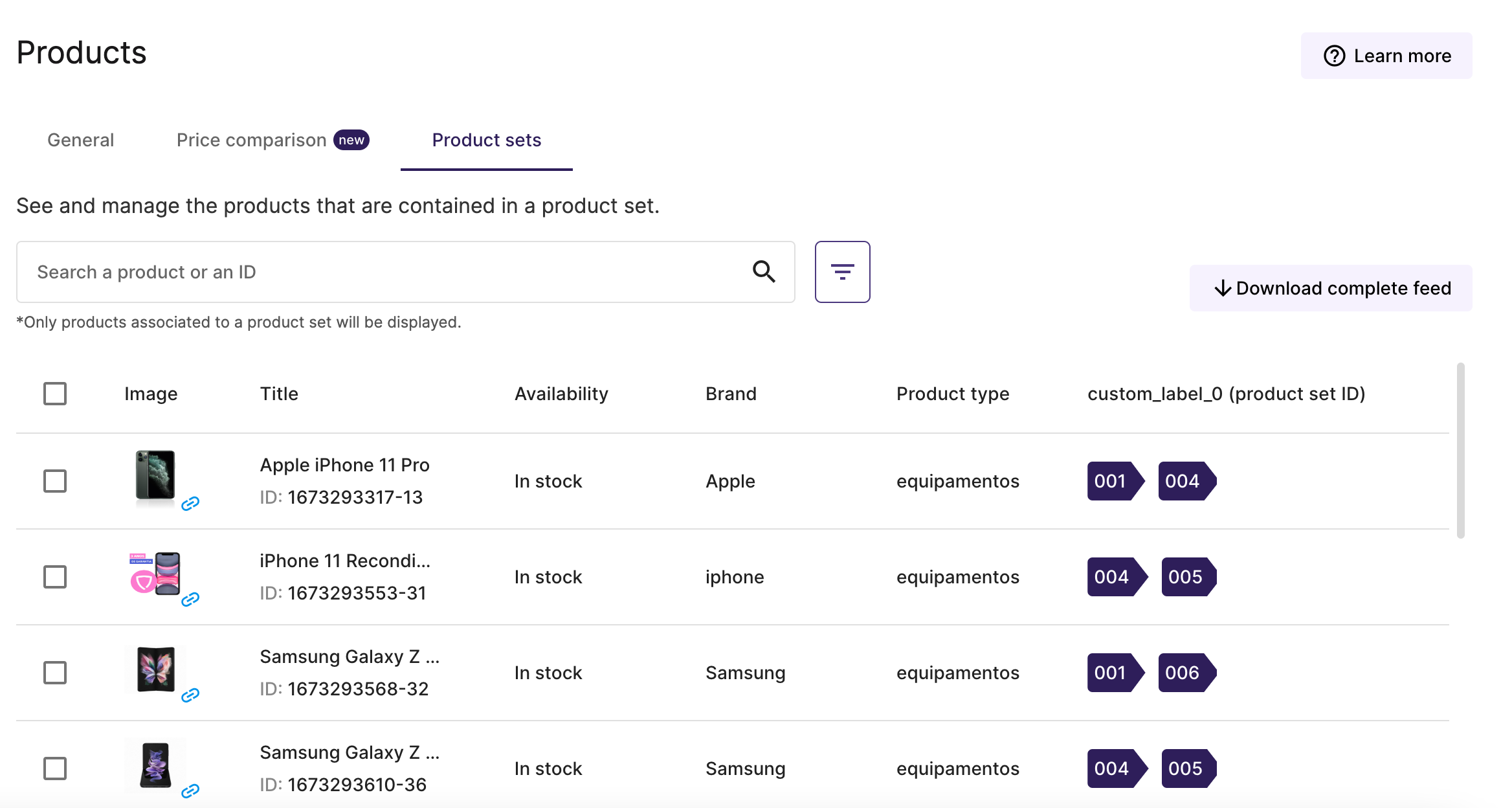Switch to the General tab
This screenshot has width=1512, height=808.
(x=81, y=140)
